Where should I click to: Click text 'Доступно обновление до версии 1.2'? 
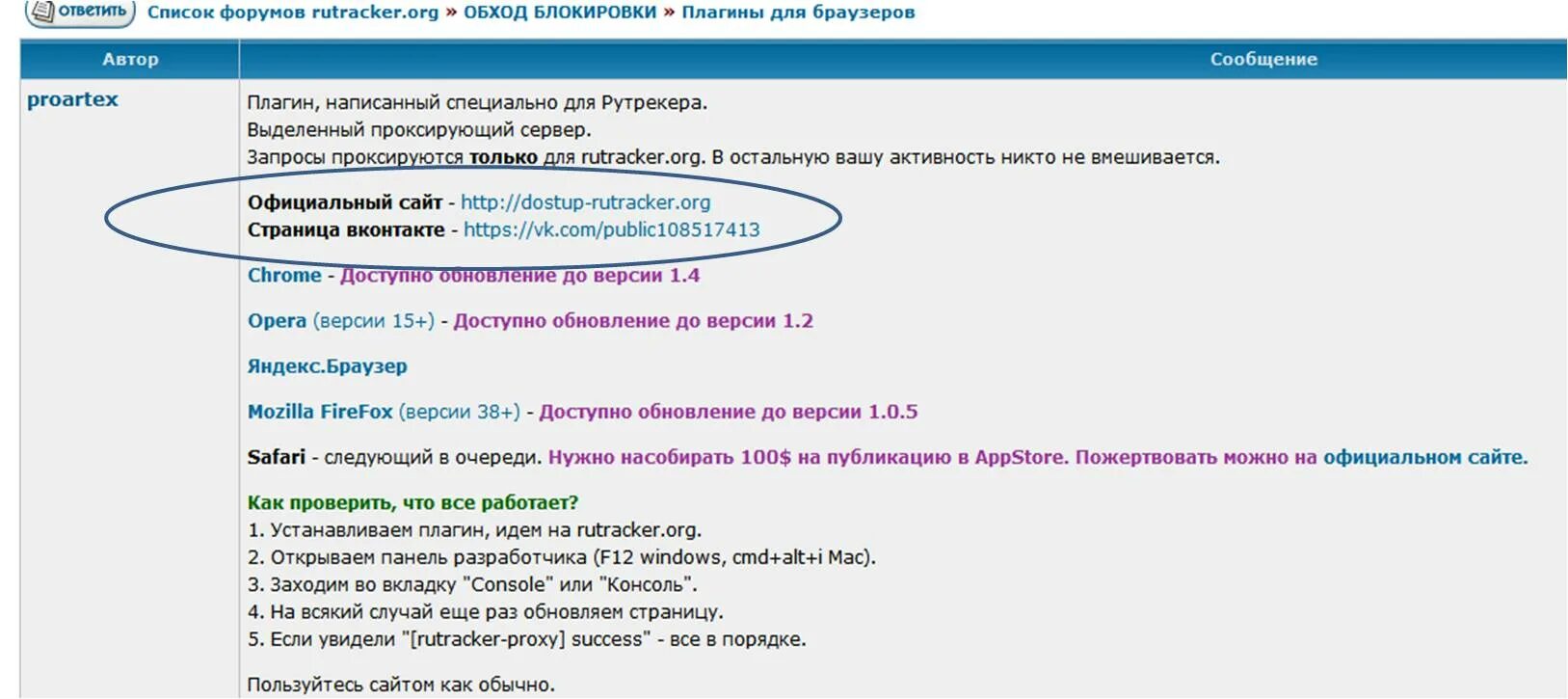[x=633, y=320]
